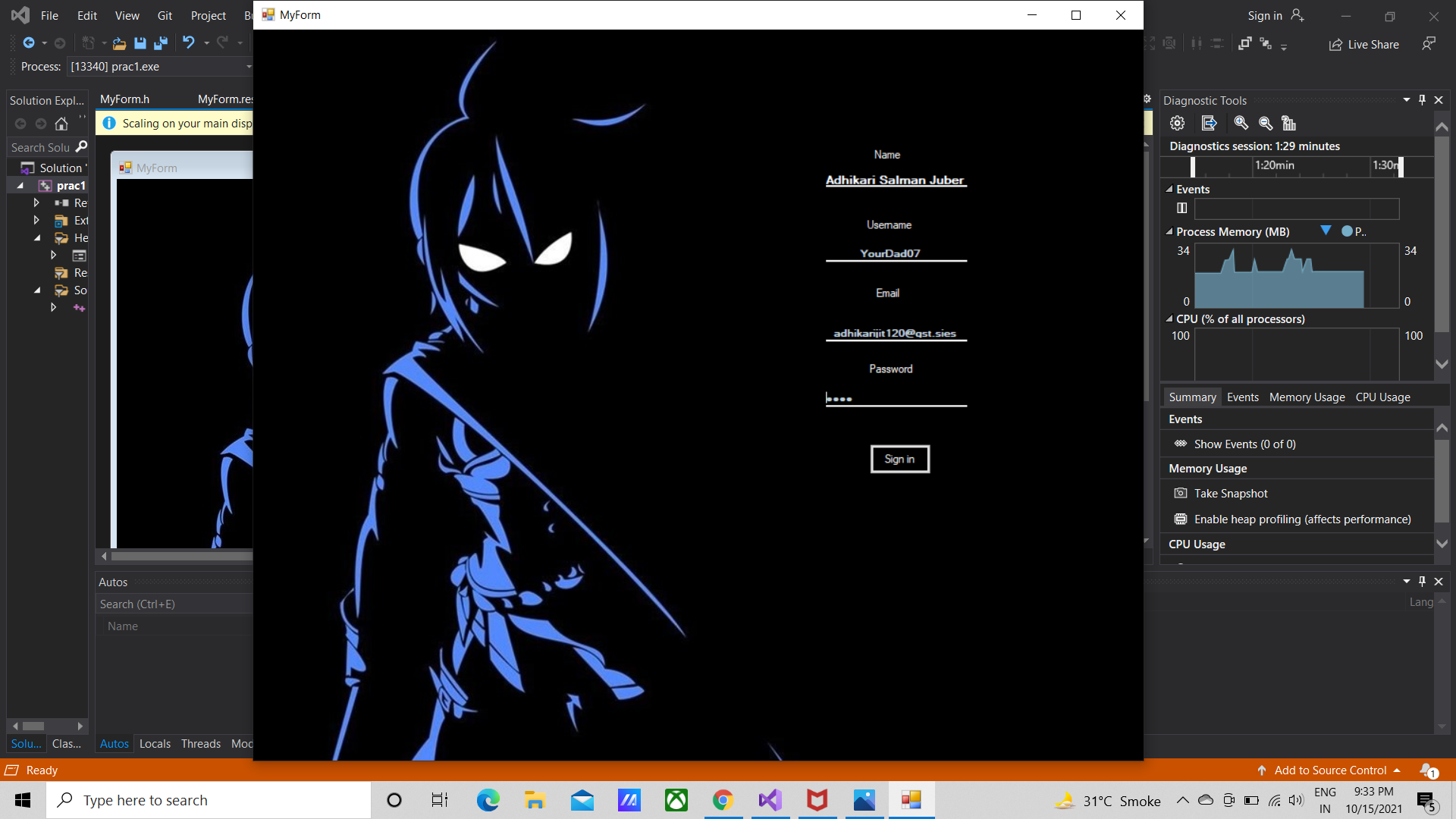Open Diagnostic Tools settings gear icon

coord(1177,123)
